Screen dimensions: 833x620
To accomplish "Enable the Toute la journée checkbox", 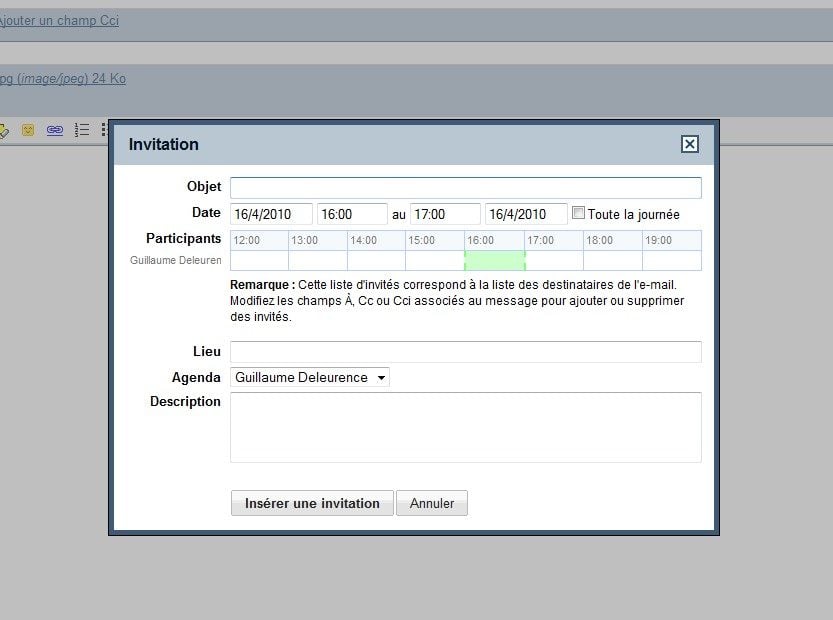I will coord(578,213).
